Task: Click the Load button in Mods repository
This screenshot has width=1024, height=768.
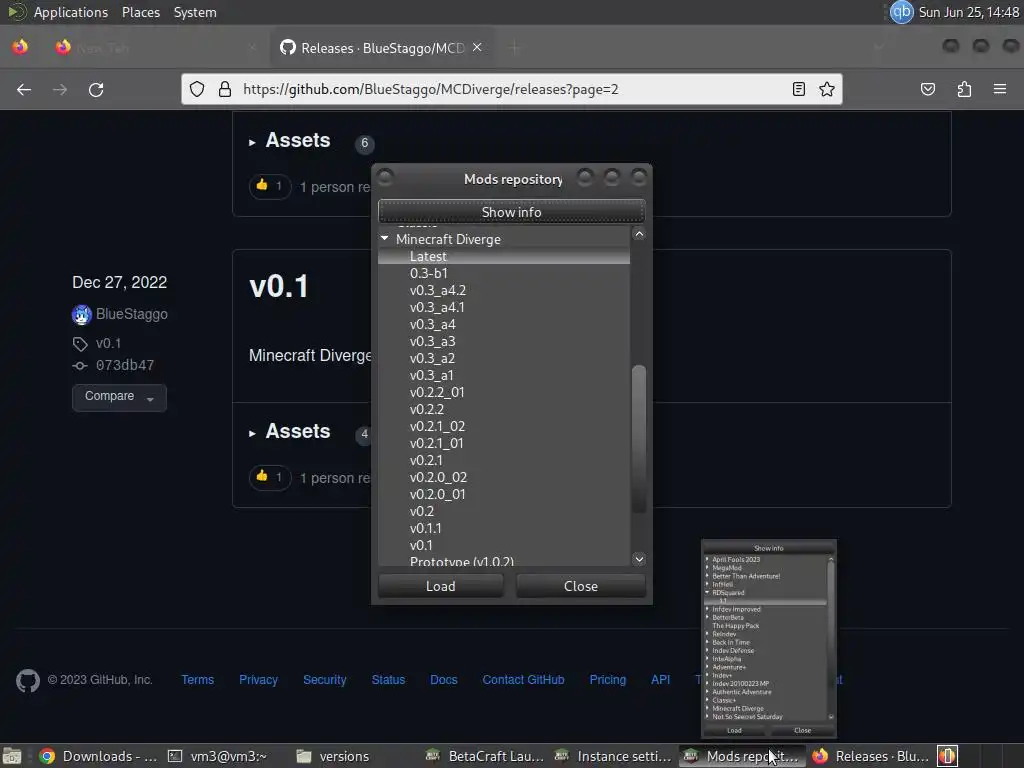Action: click(441, 586)
